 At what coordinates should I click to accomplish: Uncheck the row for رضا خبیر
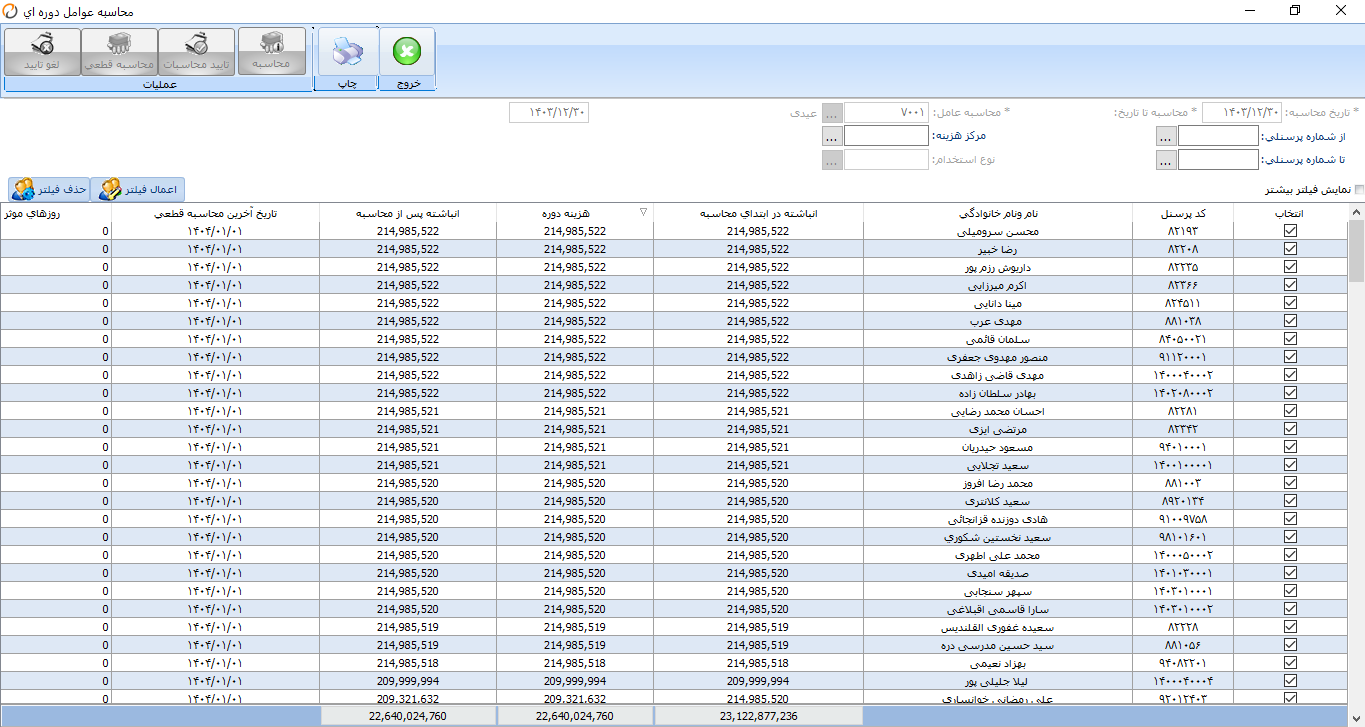point(1290,249)
